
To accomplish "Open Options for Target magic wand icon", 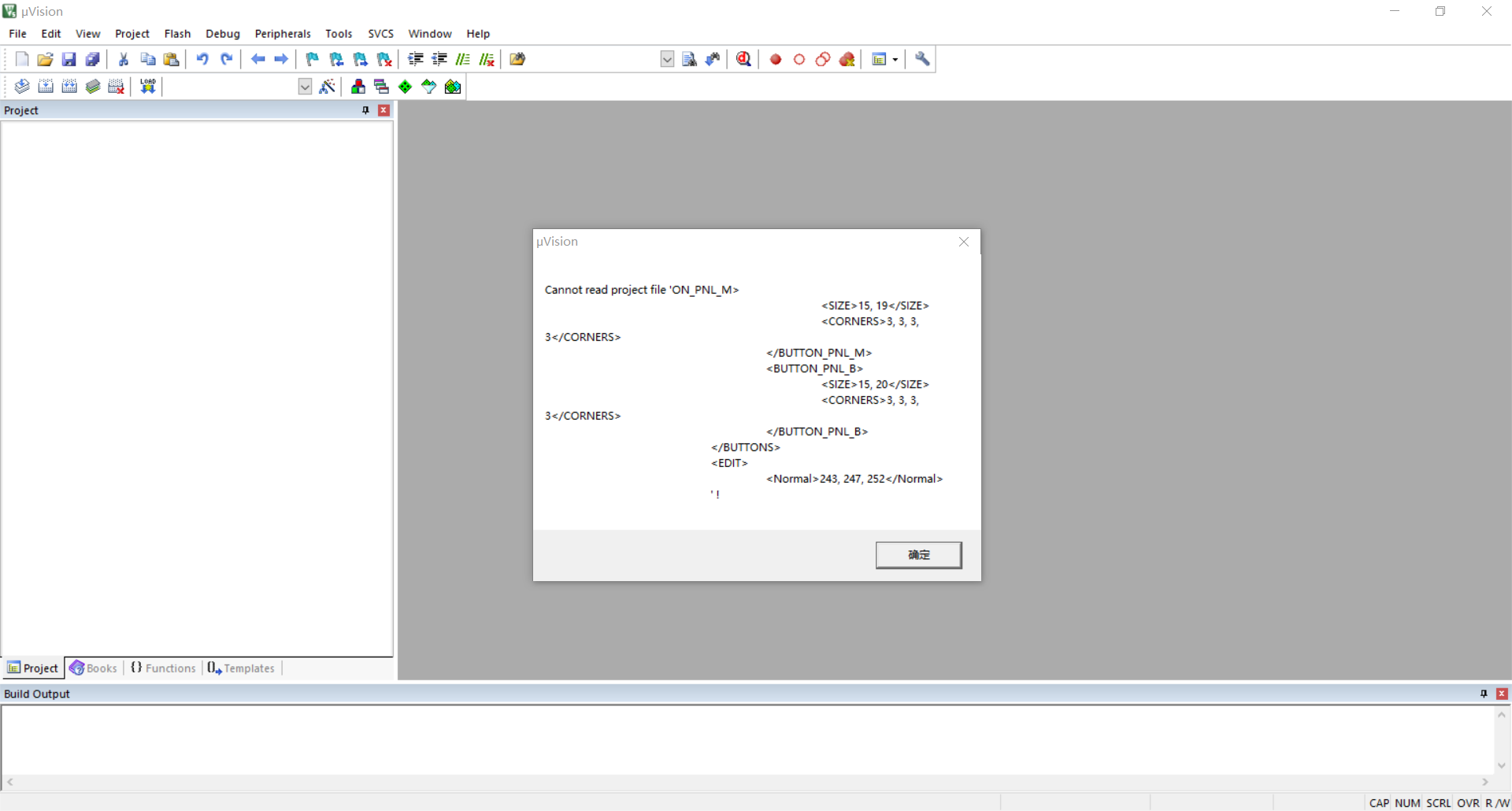I will point(328,87).
